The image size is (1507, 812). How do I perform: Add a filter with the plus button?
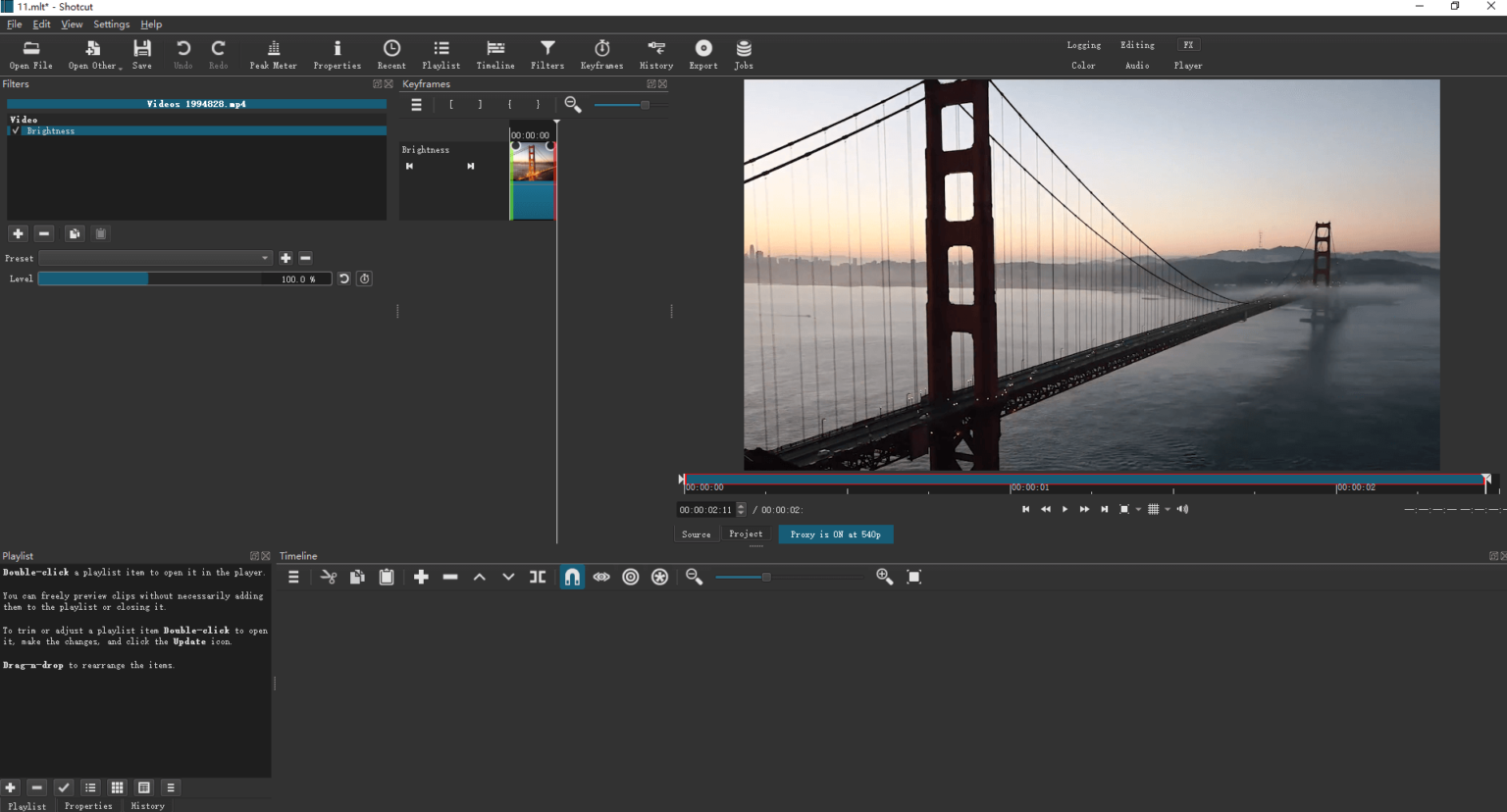pos(18,233)
